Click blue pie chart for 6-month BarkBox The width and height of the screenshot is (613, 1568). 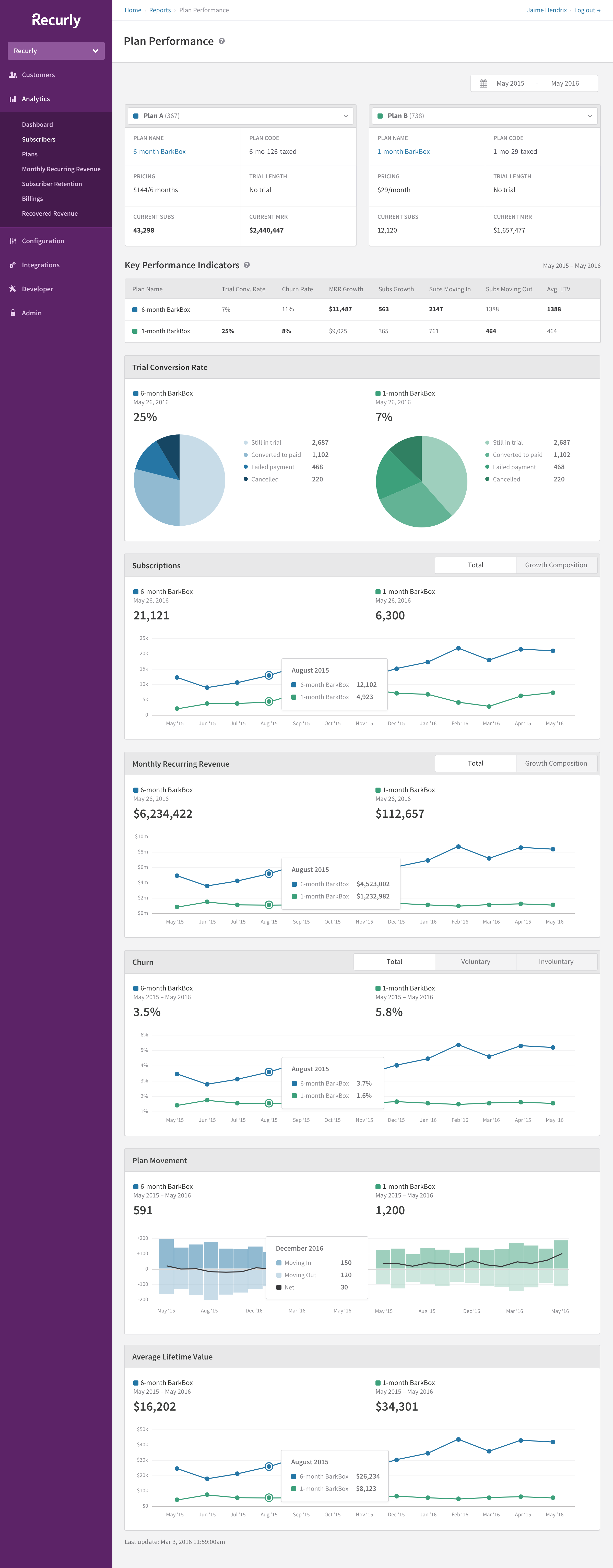tap(179, 480)
